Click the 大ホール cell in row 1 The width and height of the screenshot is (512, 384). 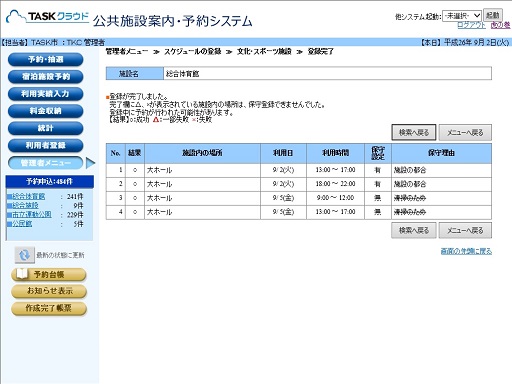coord(202,170)
